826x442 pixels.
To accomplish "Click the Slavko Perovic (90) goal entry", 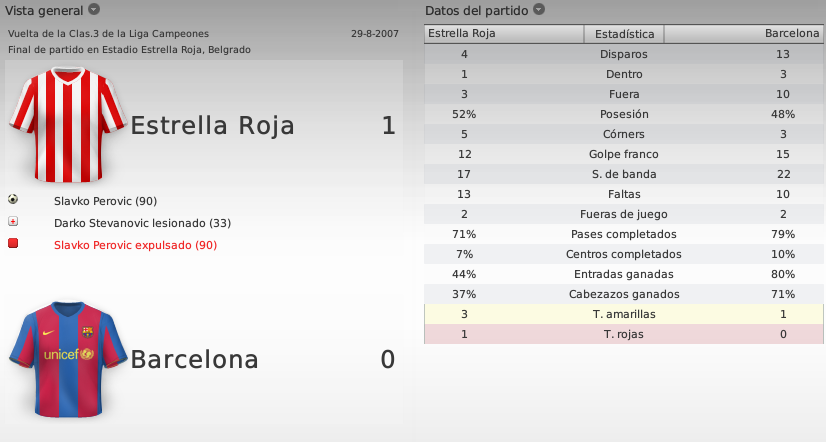I will coord(105,201).
